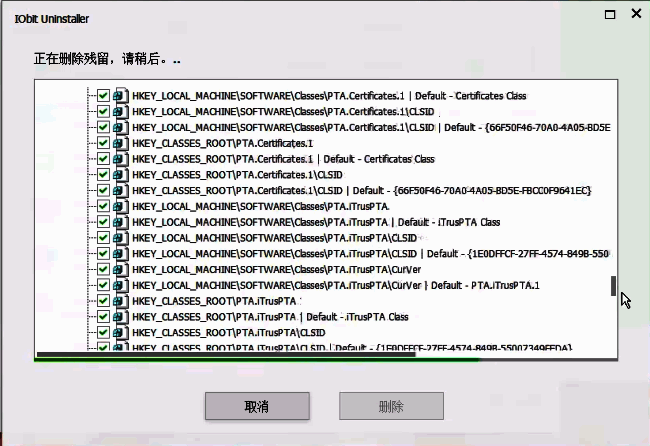Click registry icon of HKEY_LOCAL_MACHINE Certificates.1 Default Certificates Class
The height and width of the screenshot is (446, 650).
coord(121,96)
